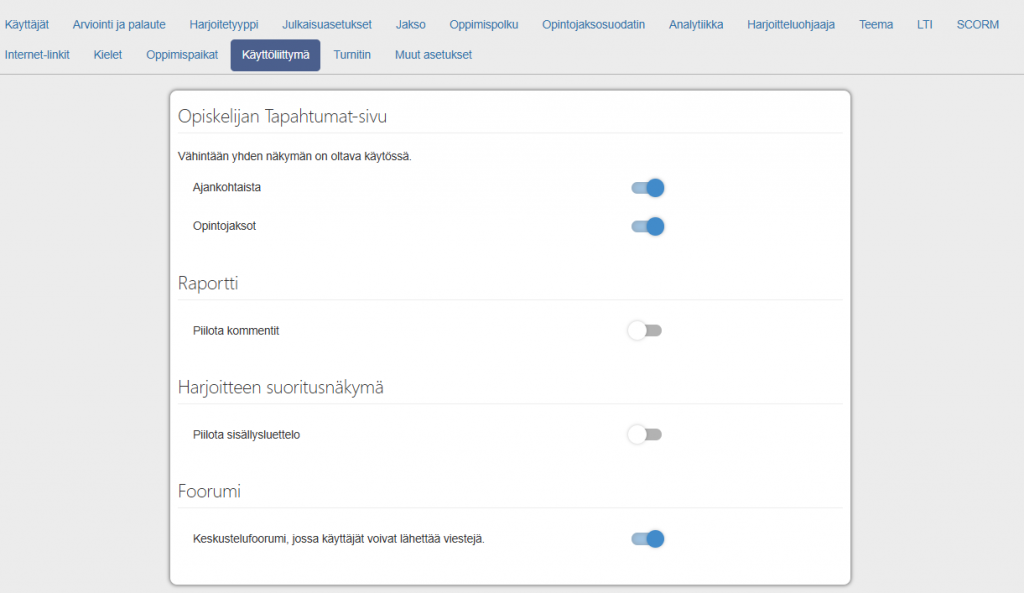Screen dimensions: 1024x593
Task: Toggle the Ajankohtaista switch off
Action: point(647,188)
